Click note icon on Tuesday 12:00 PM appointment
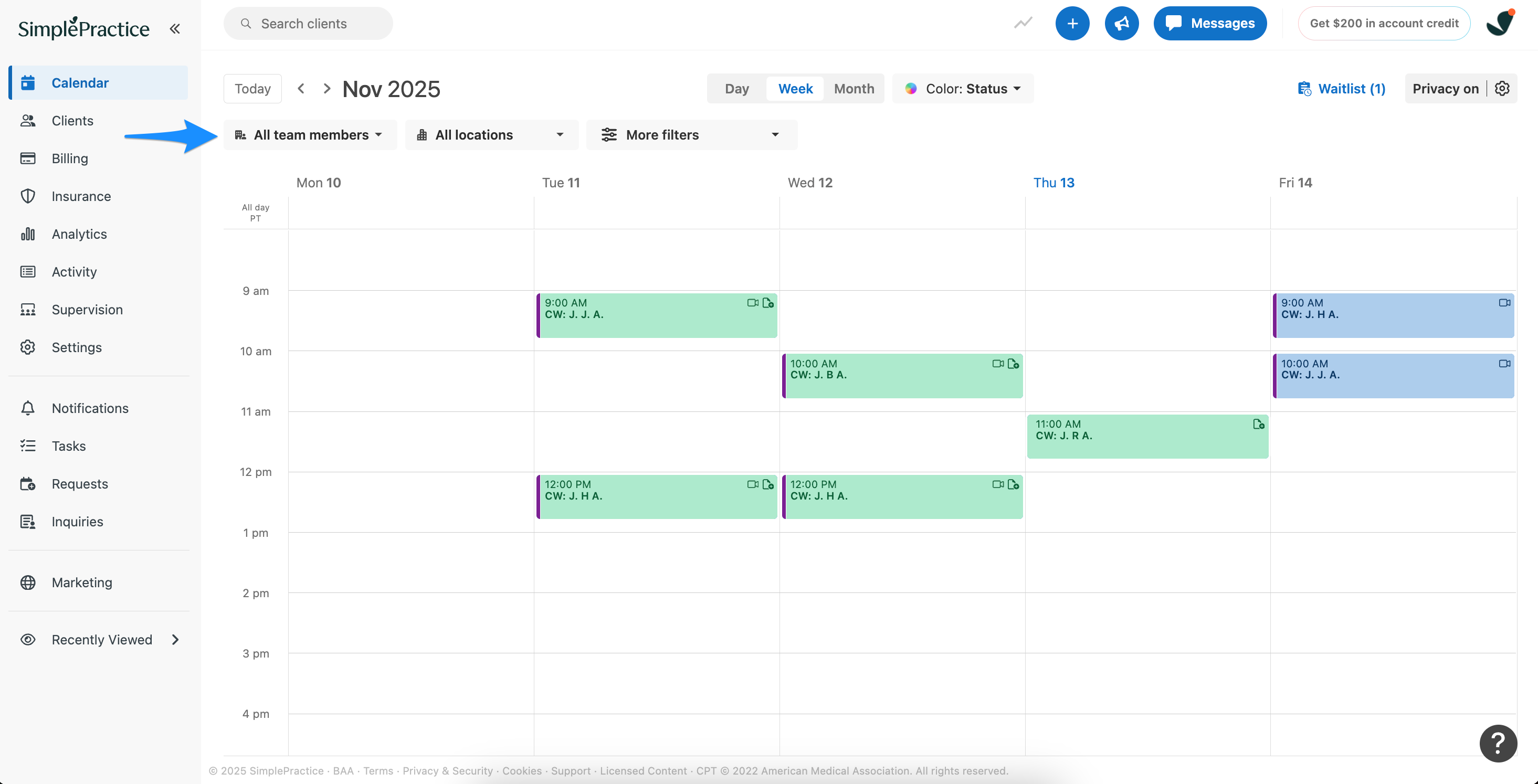Screen dimensions: 1538x784 [768, 484]
